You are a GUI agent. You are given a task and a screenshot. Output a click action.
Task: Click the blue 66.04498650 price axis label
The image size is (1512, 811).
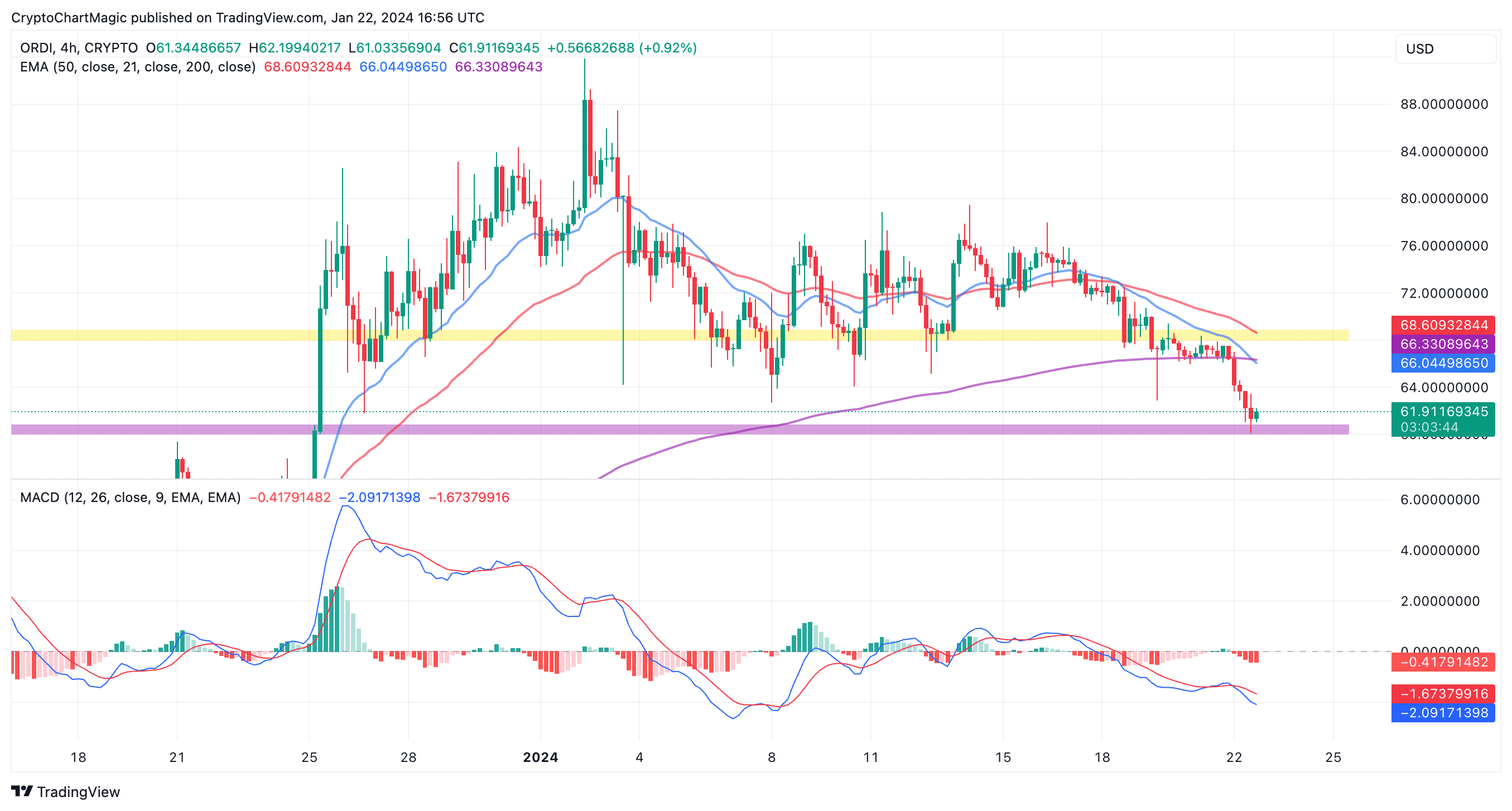1443,363
